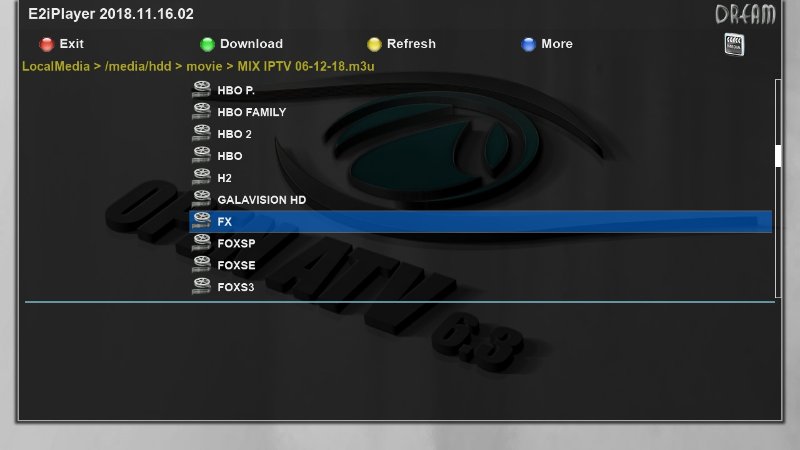800x450 pixels.
Task: Click the Exit label text
Action: click(71, 44)
